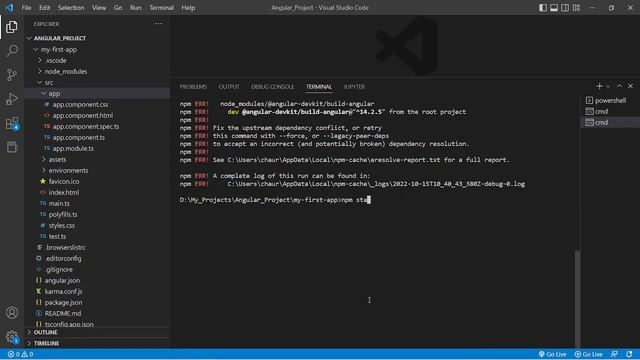The image size is (640, 360).
Task: Collapse the my-first-app folder
Action: tap(97, 49)
